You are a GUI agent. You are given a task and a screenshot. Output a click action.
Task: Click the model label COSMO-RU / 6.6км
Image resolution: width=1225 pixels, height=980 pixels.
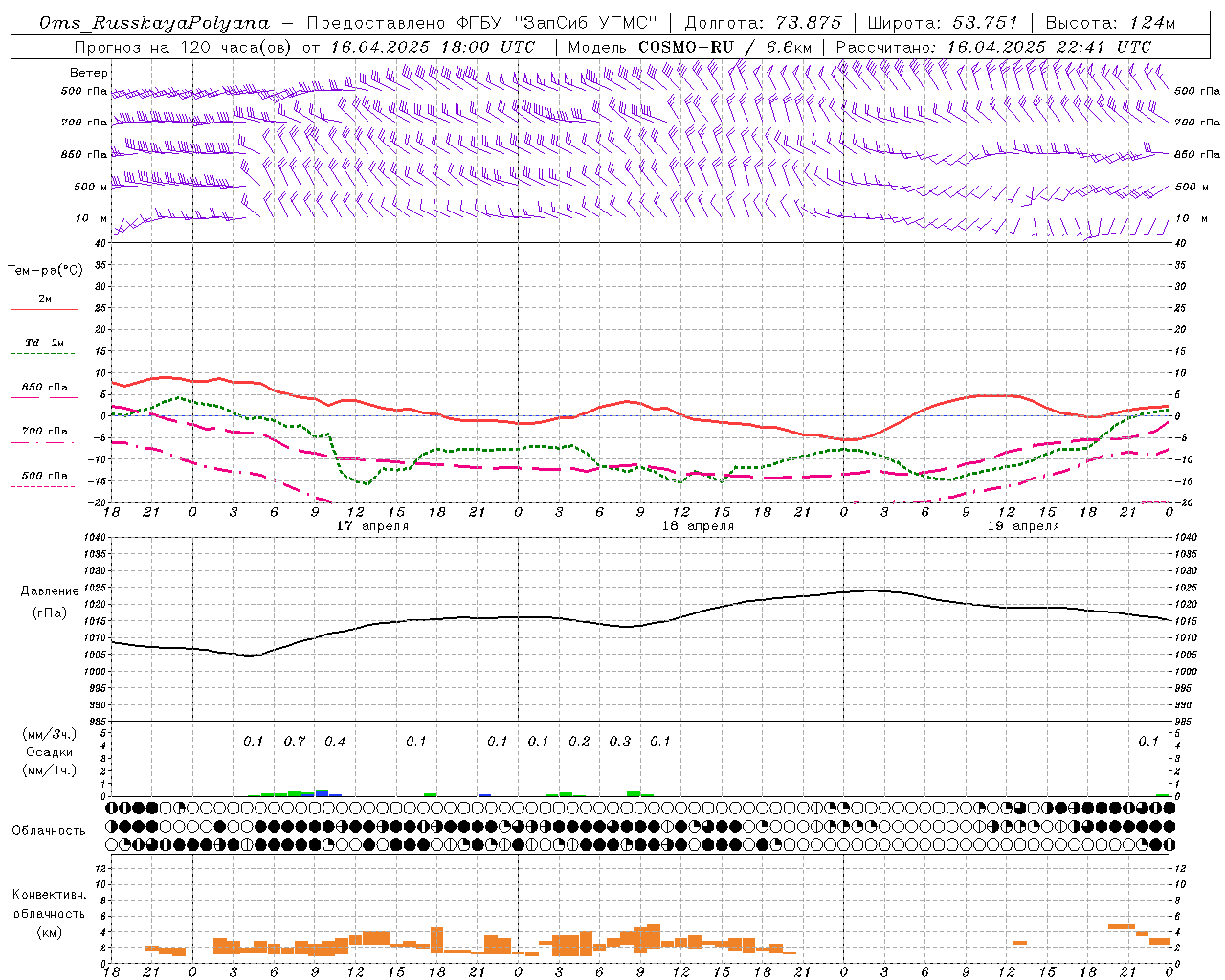[x=724, y=47]
